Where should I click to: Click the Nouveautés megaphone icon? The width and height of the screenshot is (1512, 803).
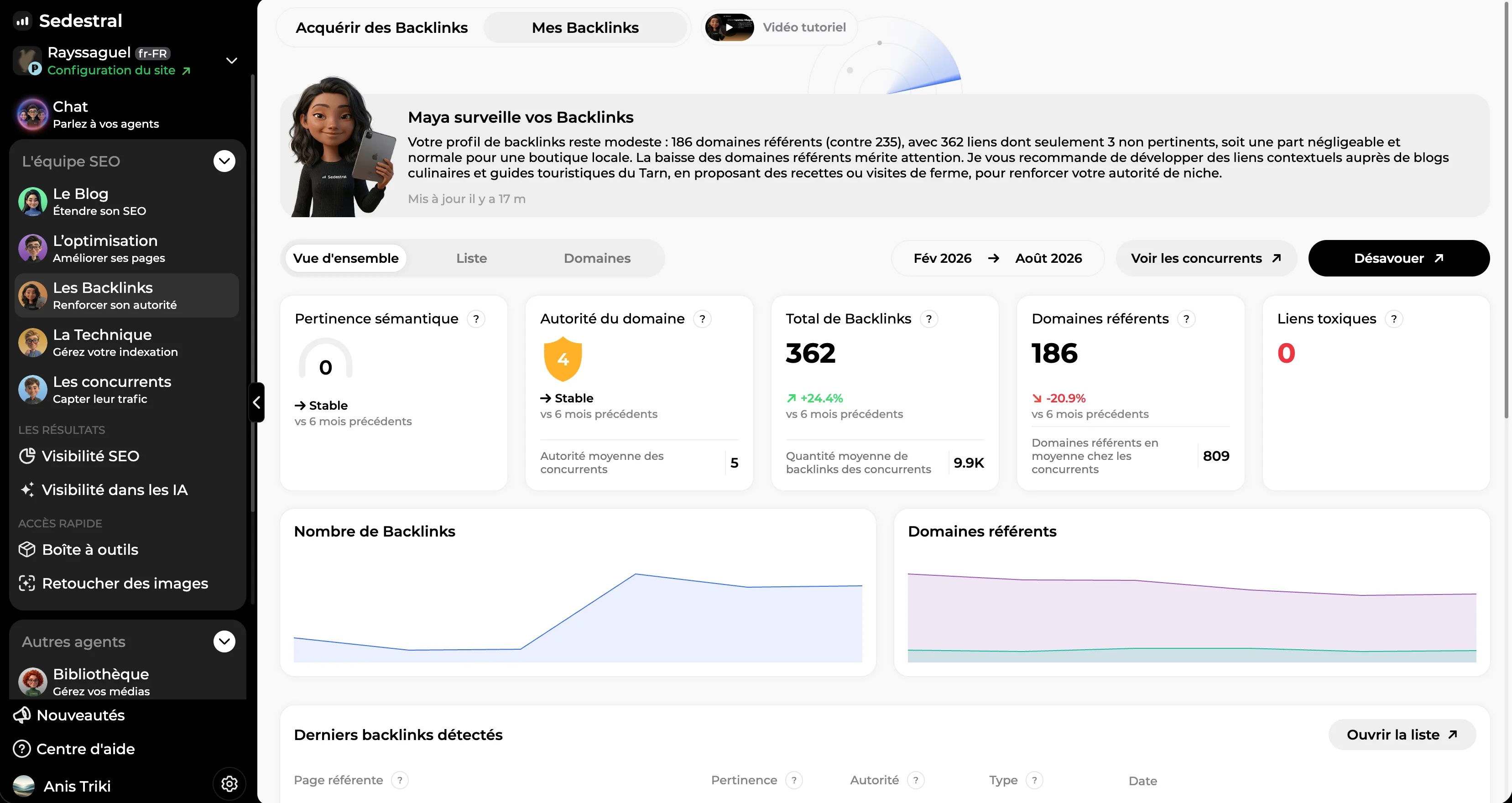coord(22,715)
